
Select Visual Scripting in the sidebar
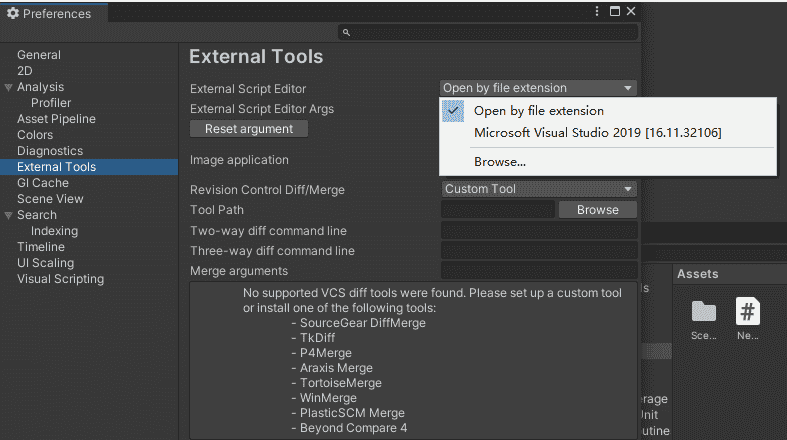coord(60,279)
